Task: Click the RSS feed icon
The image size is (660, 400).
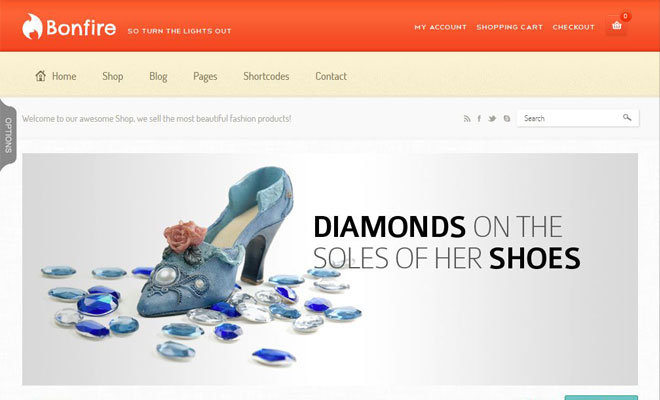Action: point(467,119)
